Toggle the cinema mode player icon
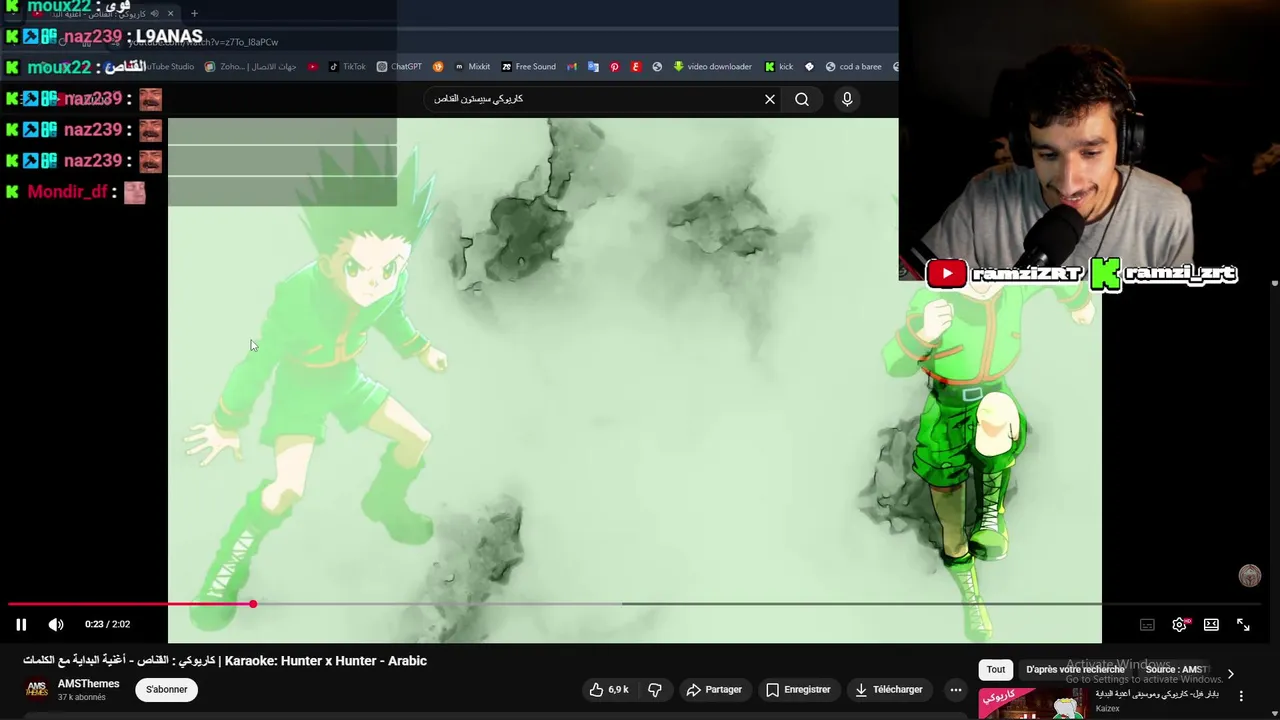1280x720 pixels. [x=1211, y=625]
